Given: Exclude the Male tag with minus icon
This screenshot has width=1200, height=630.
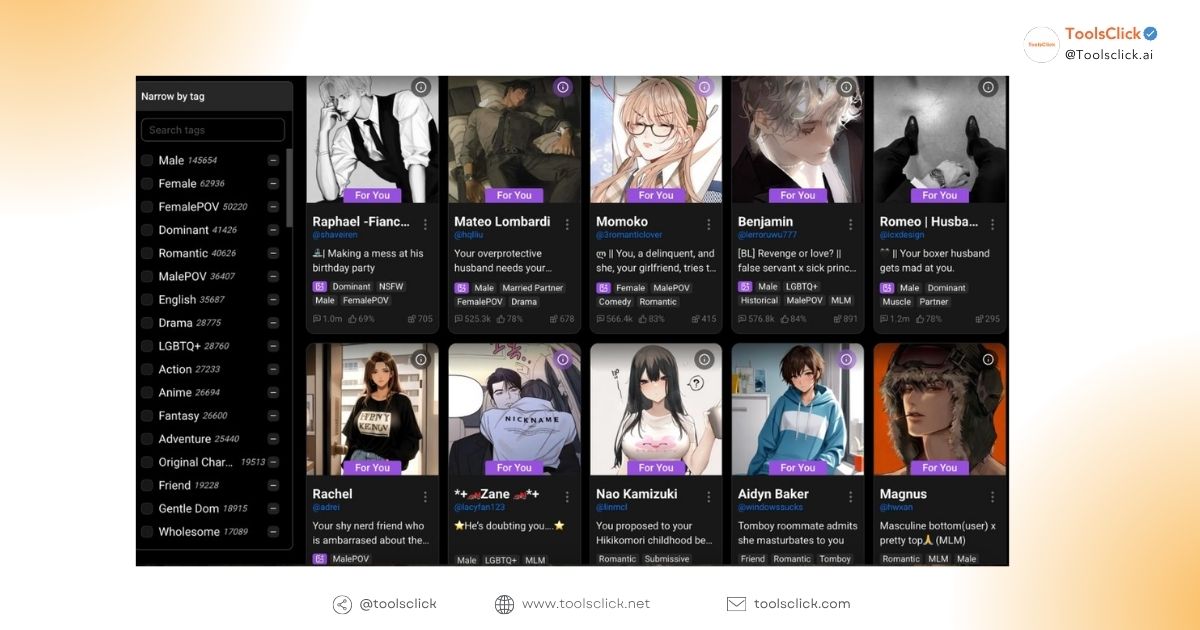Looking at the screenshot, I should tap(273, 160).
